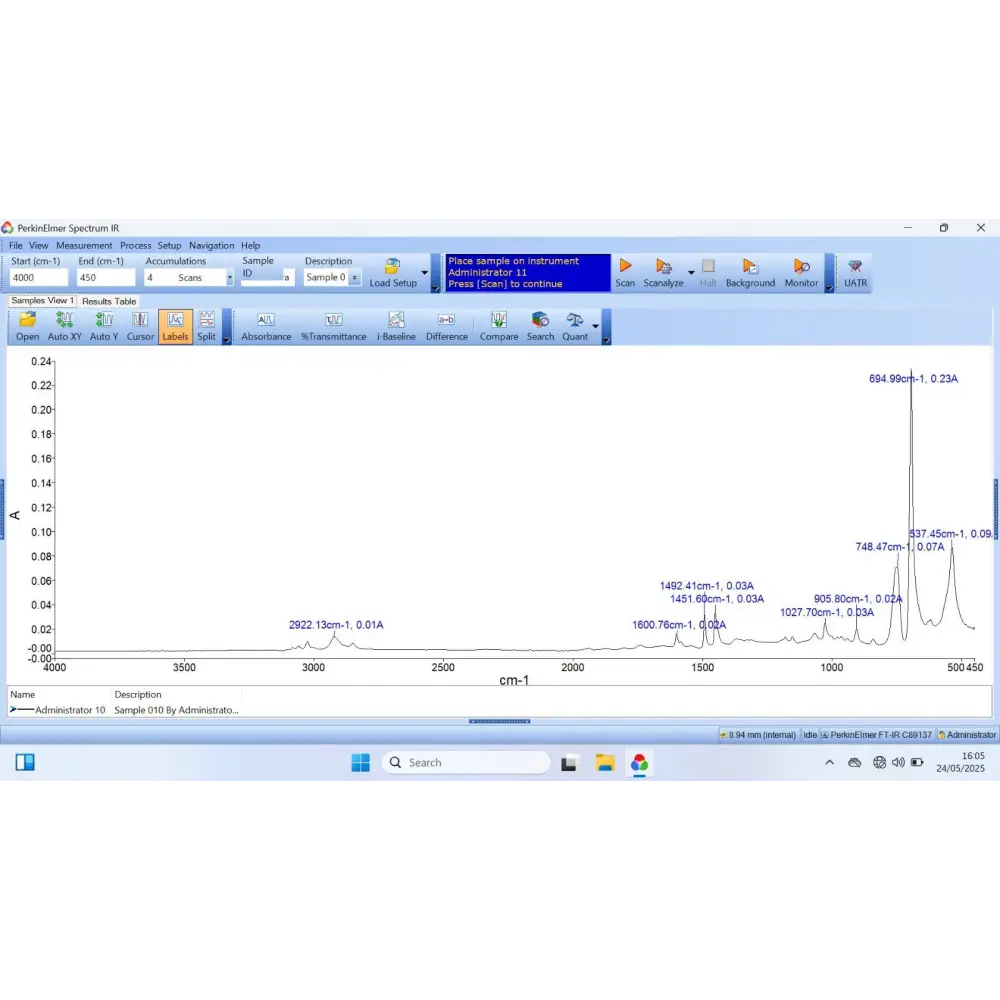
Task: Apply interactive baseline correction (i-Baseline)
Action: pos(396,327)
